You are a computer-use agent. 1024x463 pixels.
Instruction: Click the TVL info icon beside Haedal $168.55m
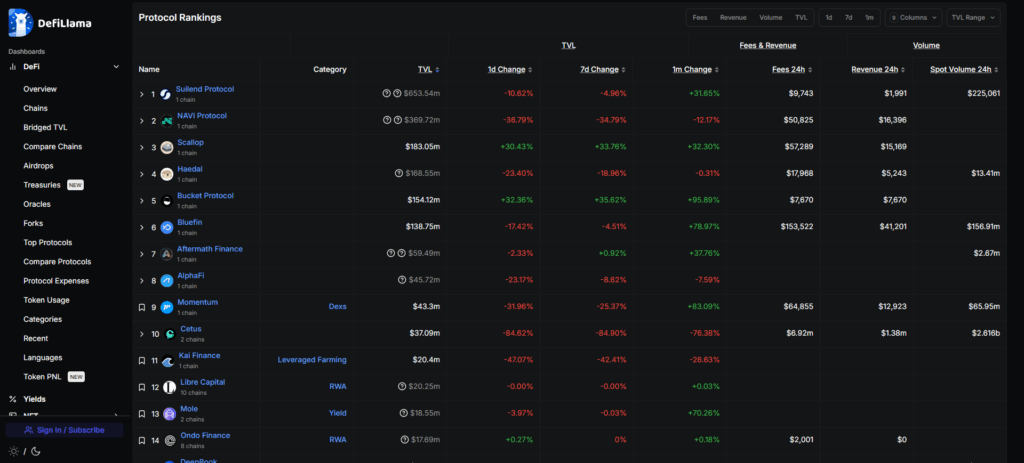(x=398, y=174)
